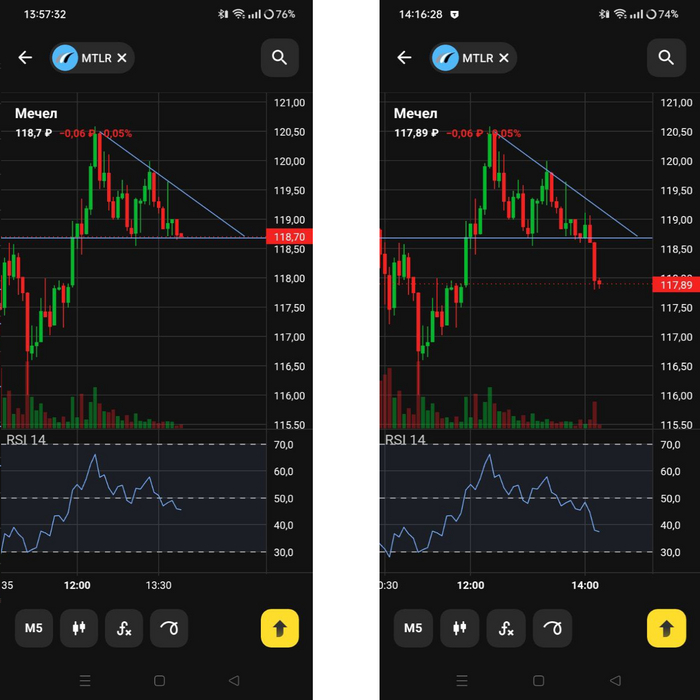Change M5 interval in the 14:16 screenshot
Viewport: 700px width, 700px height.
[x=413, y=628]
